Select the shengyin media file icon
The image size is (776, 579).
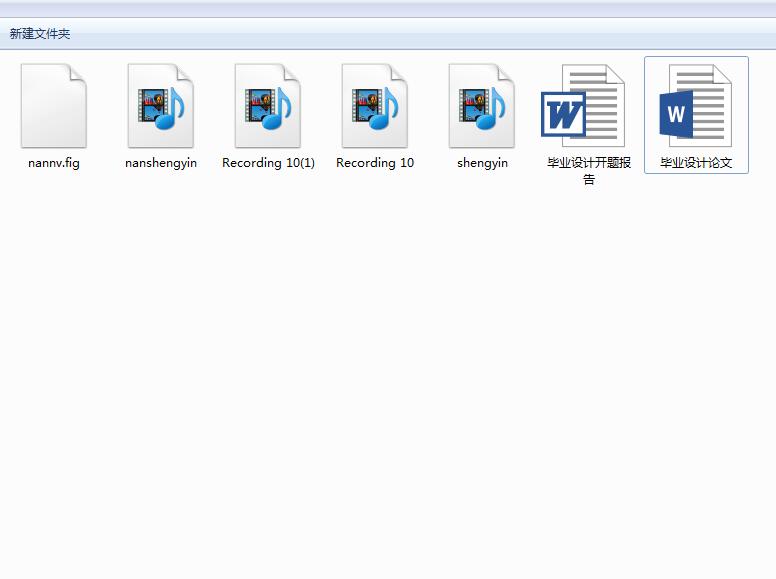(x=482, y=106)
